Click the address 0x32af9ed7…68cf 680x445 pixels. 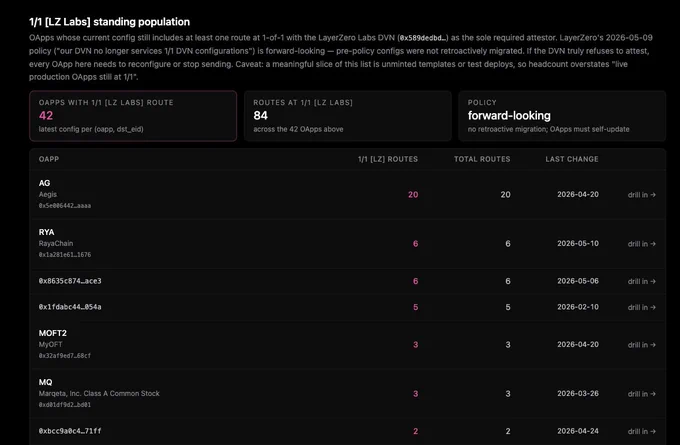coord(65,356)
